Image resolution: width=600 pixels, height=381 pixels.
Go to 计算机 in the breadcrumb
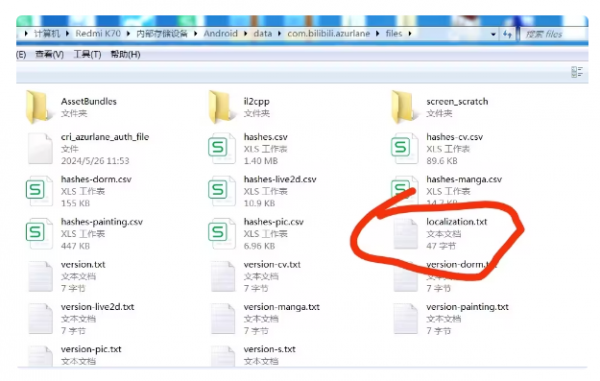tap(47, 34)
